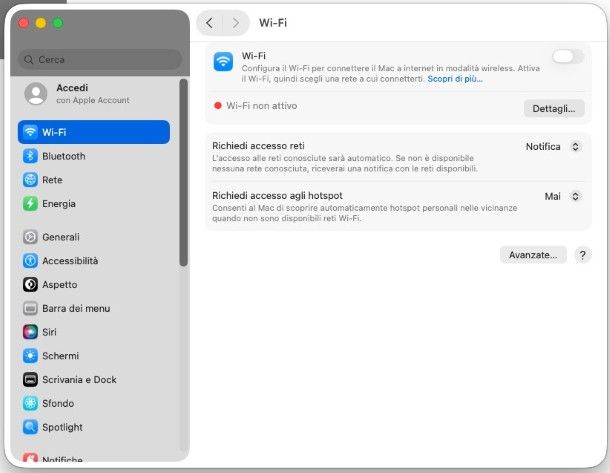
Task: Click the Avanzate... button
Action: click(x=533, y=255)
